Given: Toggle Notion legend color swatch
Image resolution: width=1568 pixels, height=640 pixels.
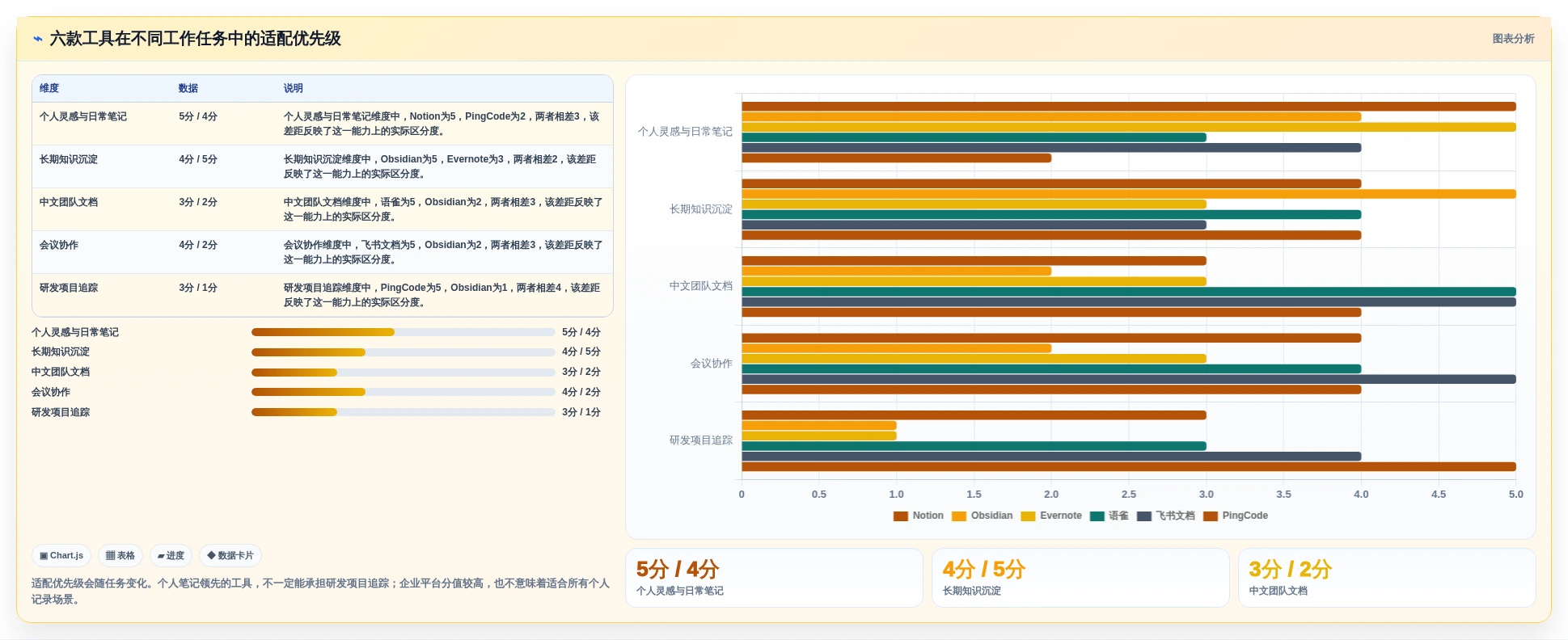Looking at the screenshot, I should coord(900,516).
